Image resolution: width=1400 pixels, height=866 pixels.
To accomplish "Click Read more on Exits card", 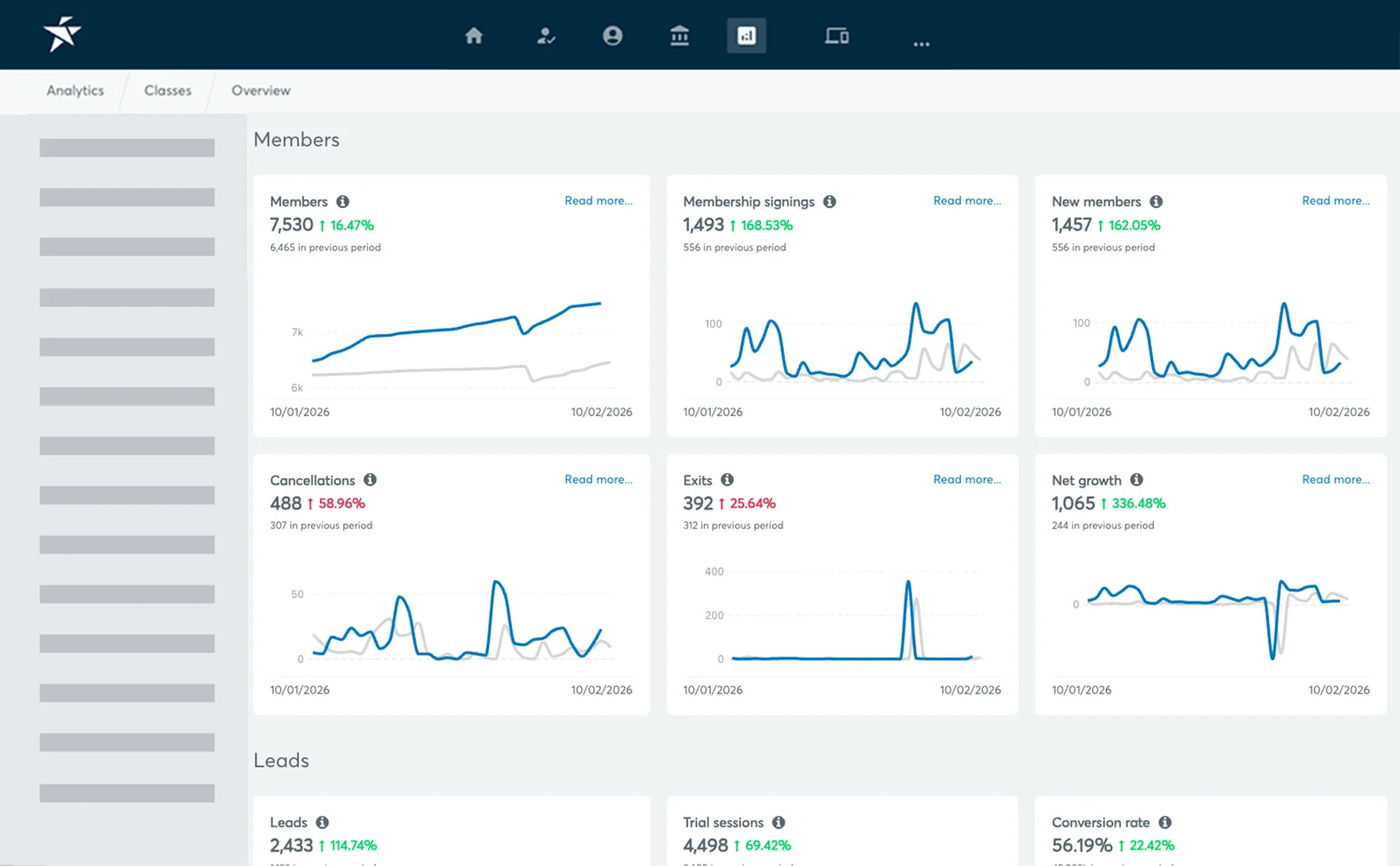I will (967, 480).
